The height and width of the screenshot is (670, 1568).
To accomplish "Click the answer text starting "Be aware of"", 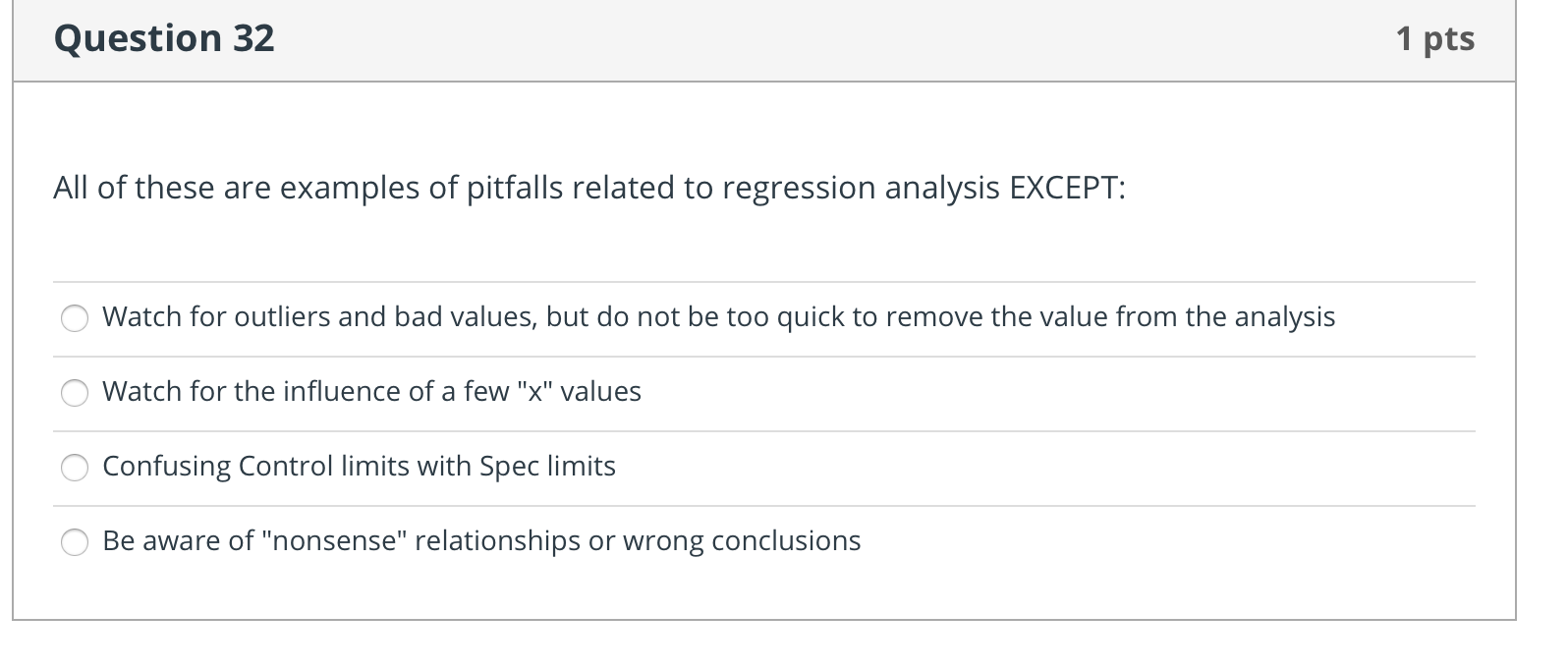I will (481, 541).
